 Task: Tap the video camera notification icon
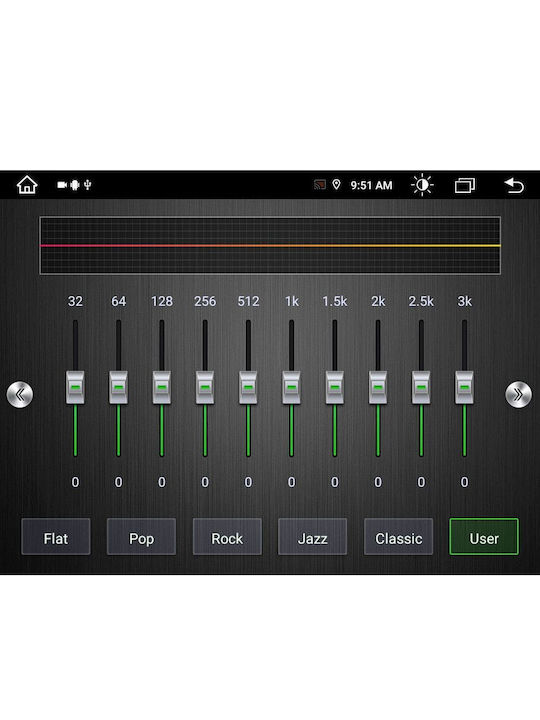pos(62,185)
